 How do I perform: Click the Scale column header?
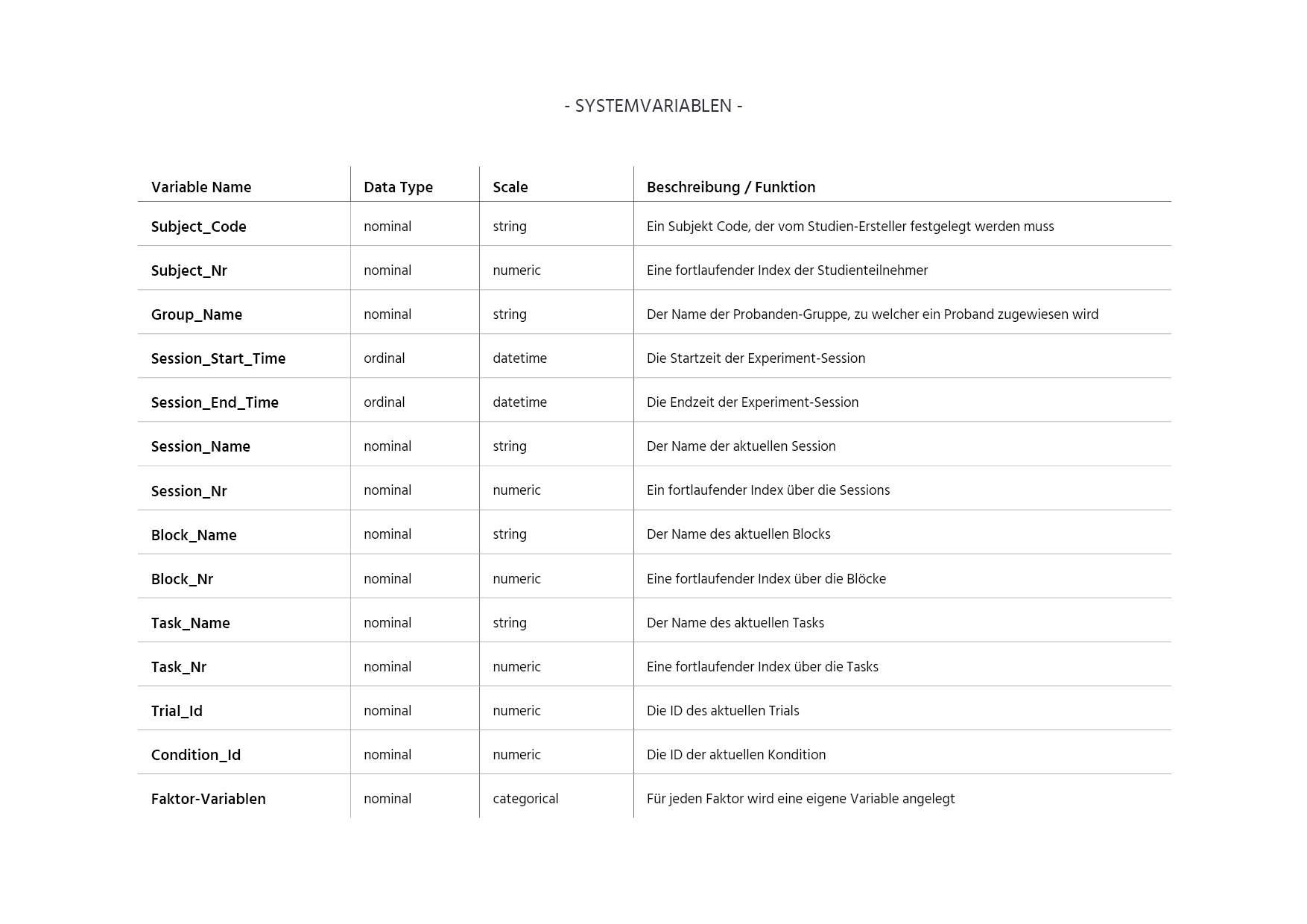coord(510,187)
